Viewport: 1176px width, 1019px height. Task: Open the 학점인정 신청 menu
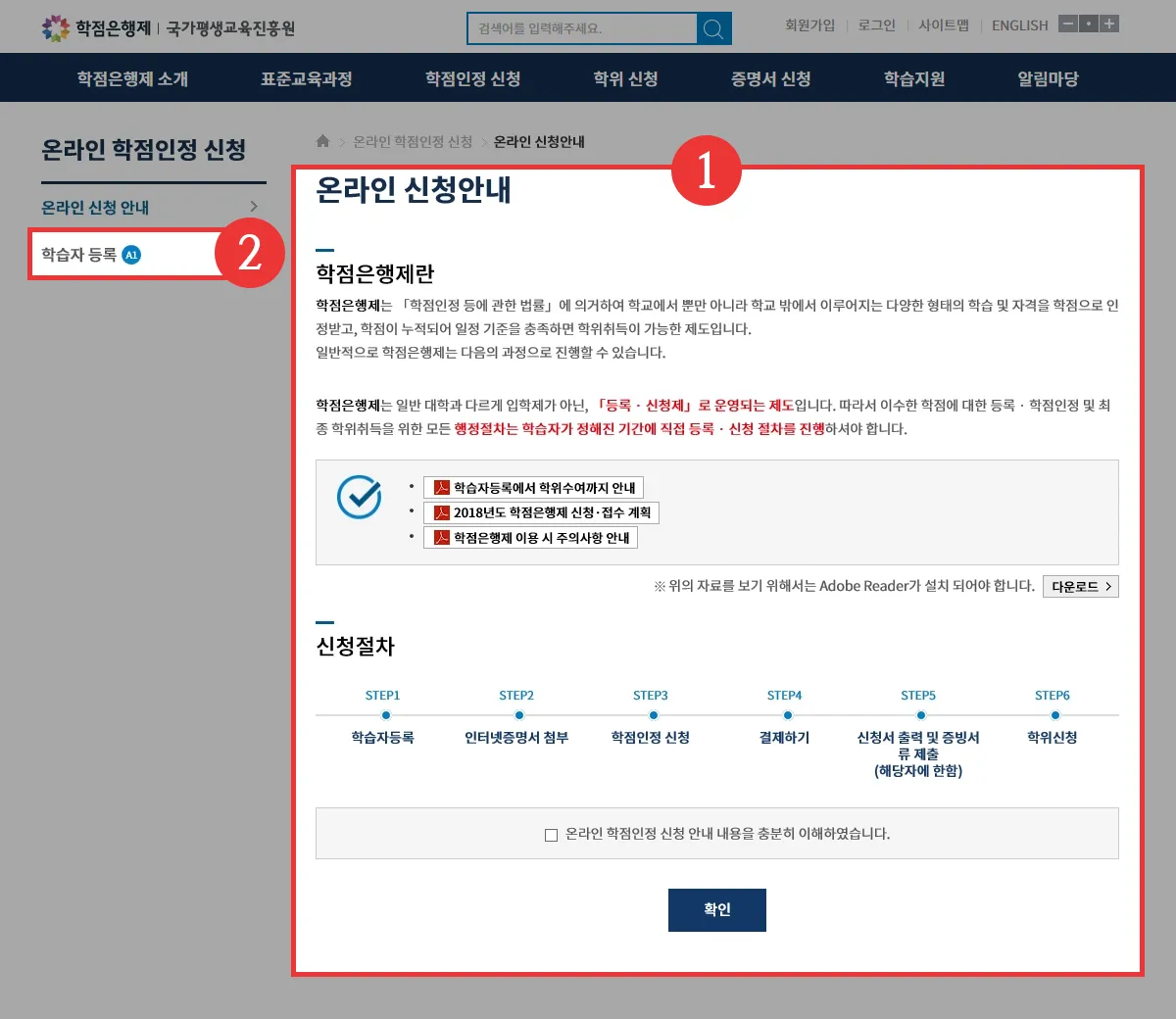(473, 78)
